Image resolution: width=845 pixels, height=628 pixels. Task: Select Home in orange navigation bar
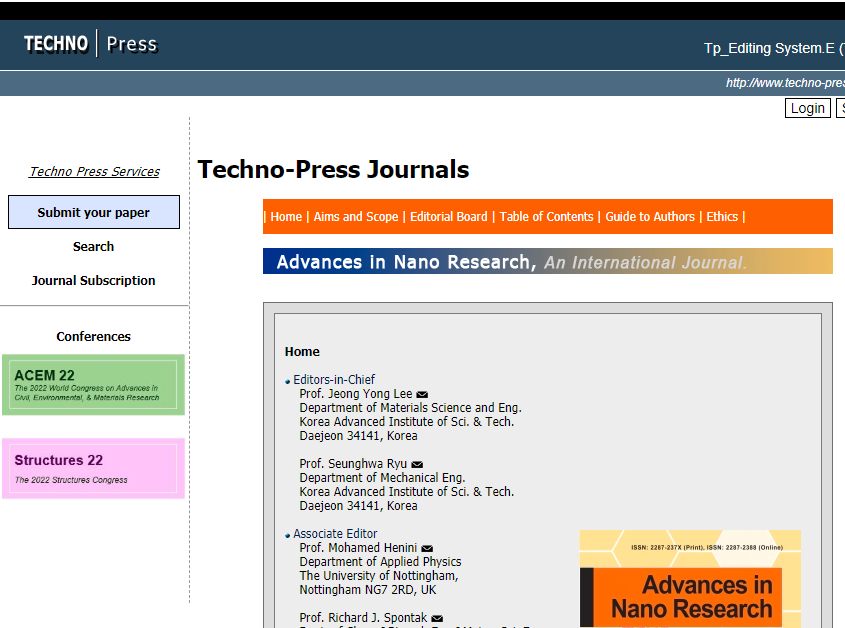coord(286,217)
